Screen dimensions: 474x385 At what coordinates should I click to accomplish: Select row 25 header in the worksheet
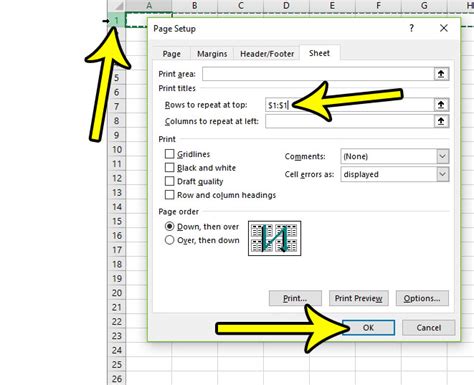coord(117,364)
